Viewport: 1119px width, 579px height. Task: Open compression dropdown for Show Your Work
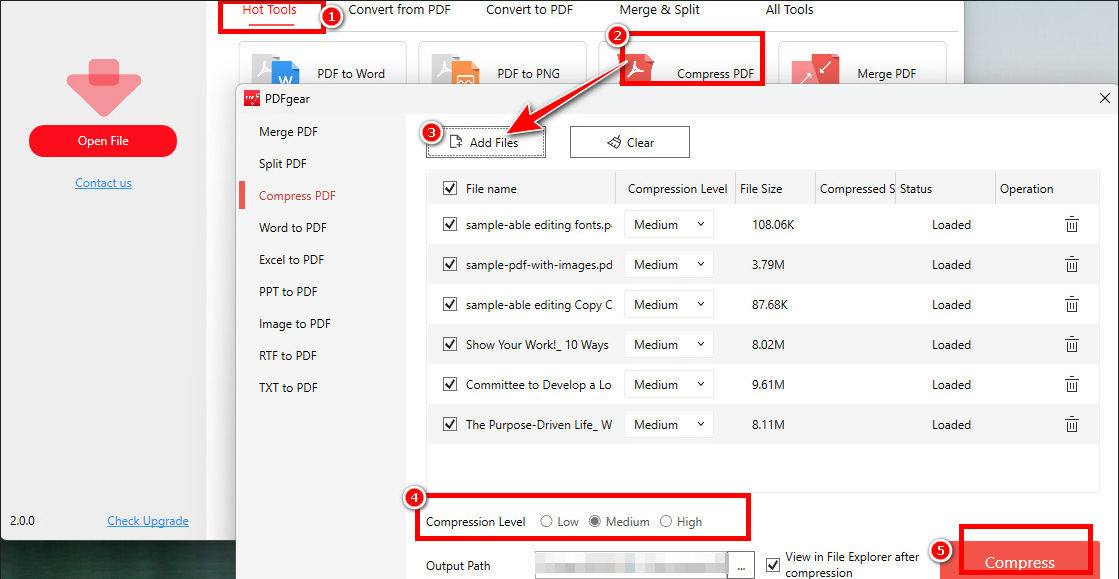669,344
